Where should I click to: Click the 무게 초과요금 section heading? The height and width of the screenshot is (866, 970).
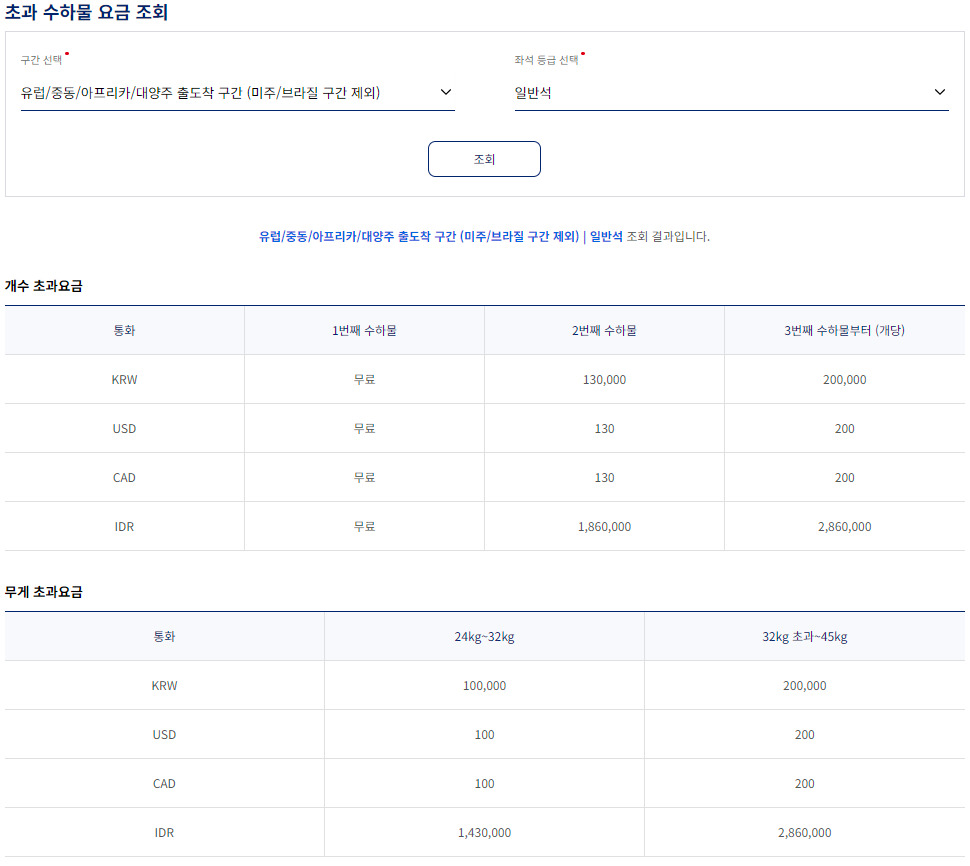pyautogui.click(x=42, y=591)
